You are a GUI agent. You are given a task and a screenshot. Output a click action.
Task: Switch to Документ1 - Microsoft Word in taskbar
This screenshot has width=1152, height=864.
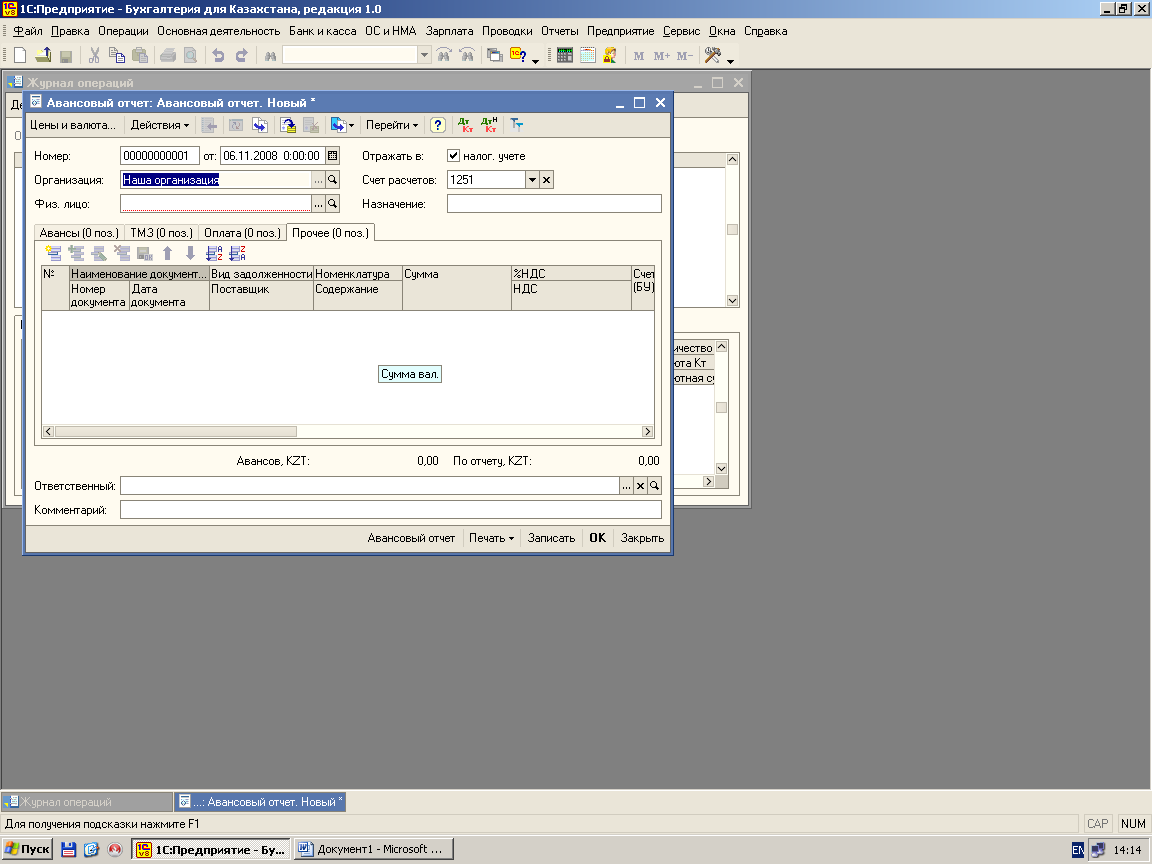374,849
